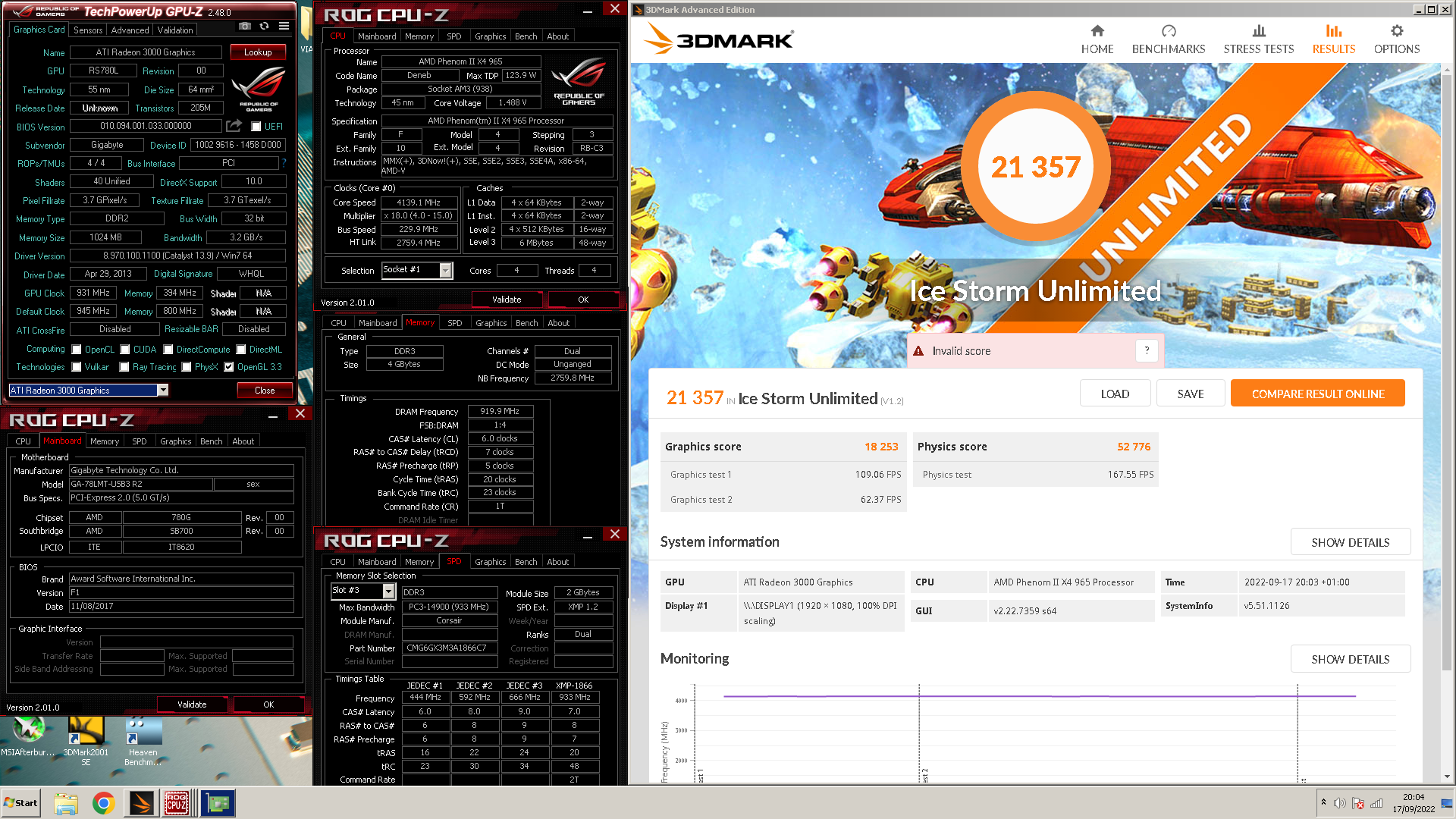The width and height of the screenshot is (1456, 819).
Task: Open 3DMark OPTIONS gear
Action: 1397,39
